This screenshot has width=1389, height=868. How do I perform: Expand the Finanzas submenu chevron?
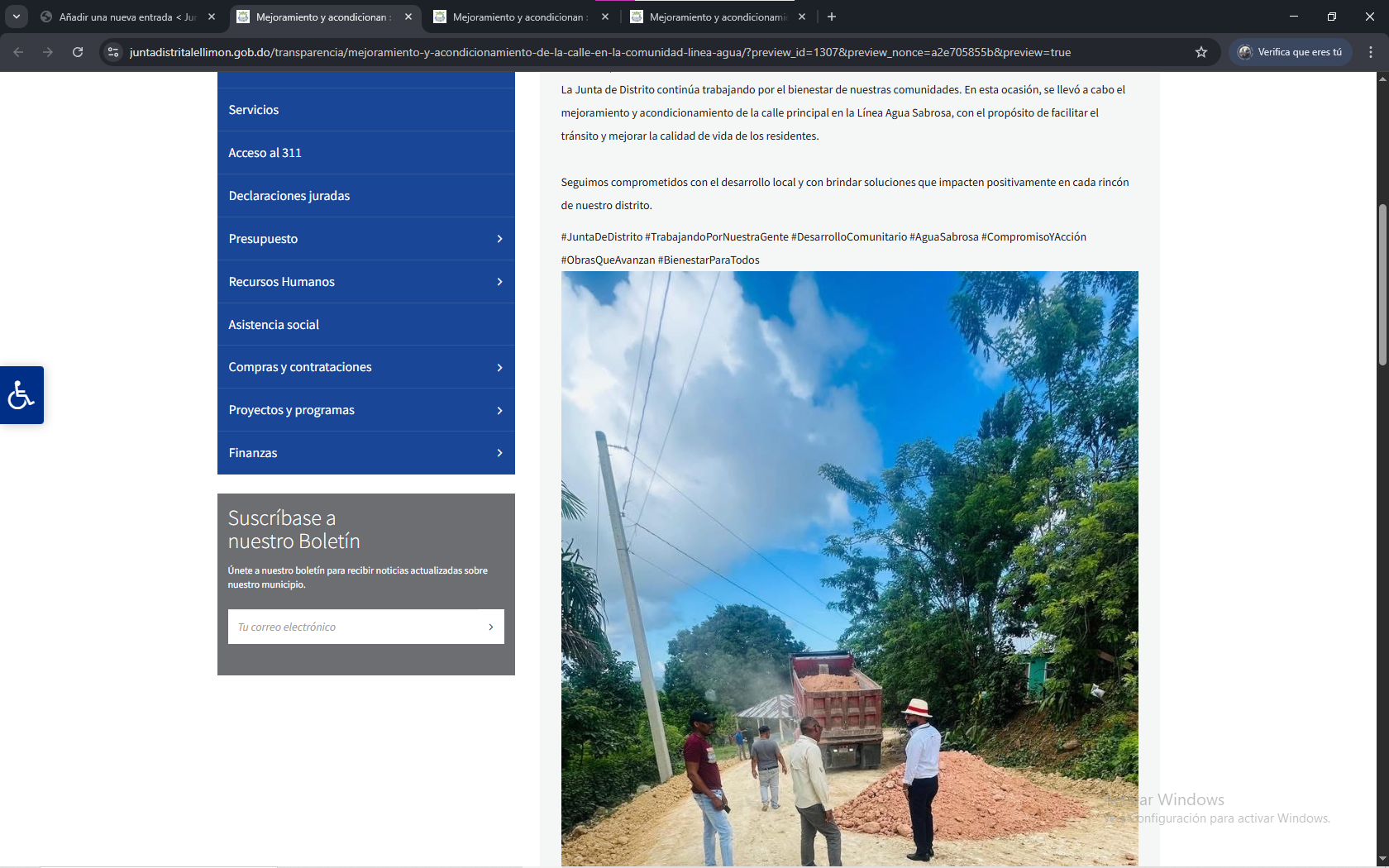pyautogui.click(x=499, y=453)
